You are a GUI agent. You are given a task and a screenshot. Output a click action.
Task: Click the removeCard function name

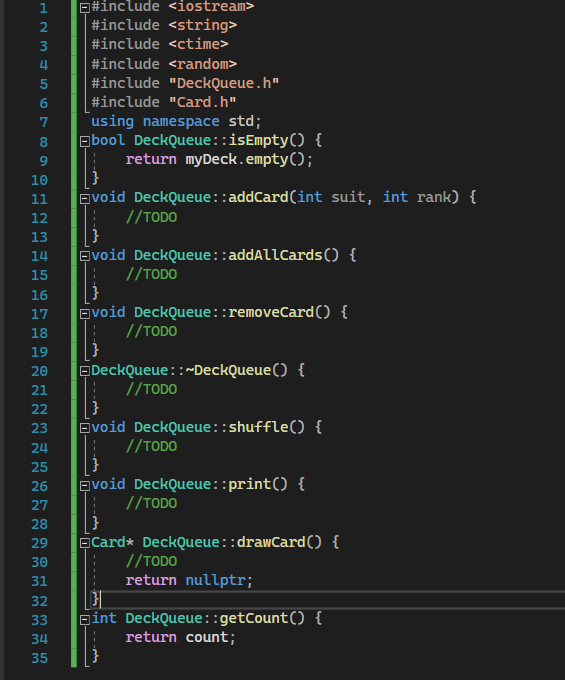[x=271, y=313]
